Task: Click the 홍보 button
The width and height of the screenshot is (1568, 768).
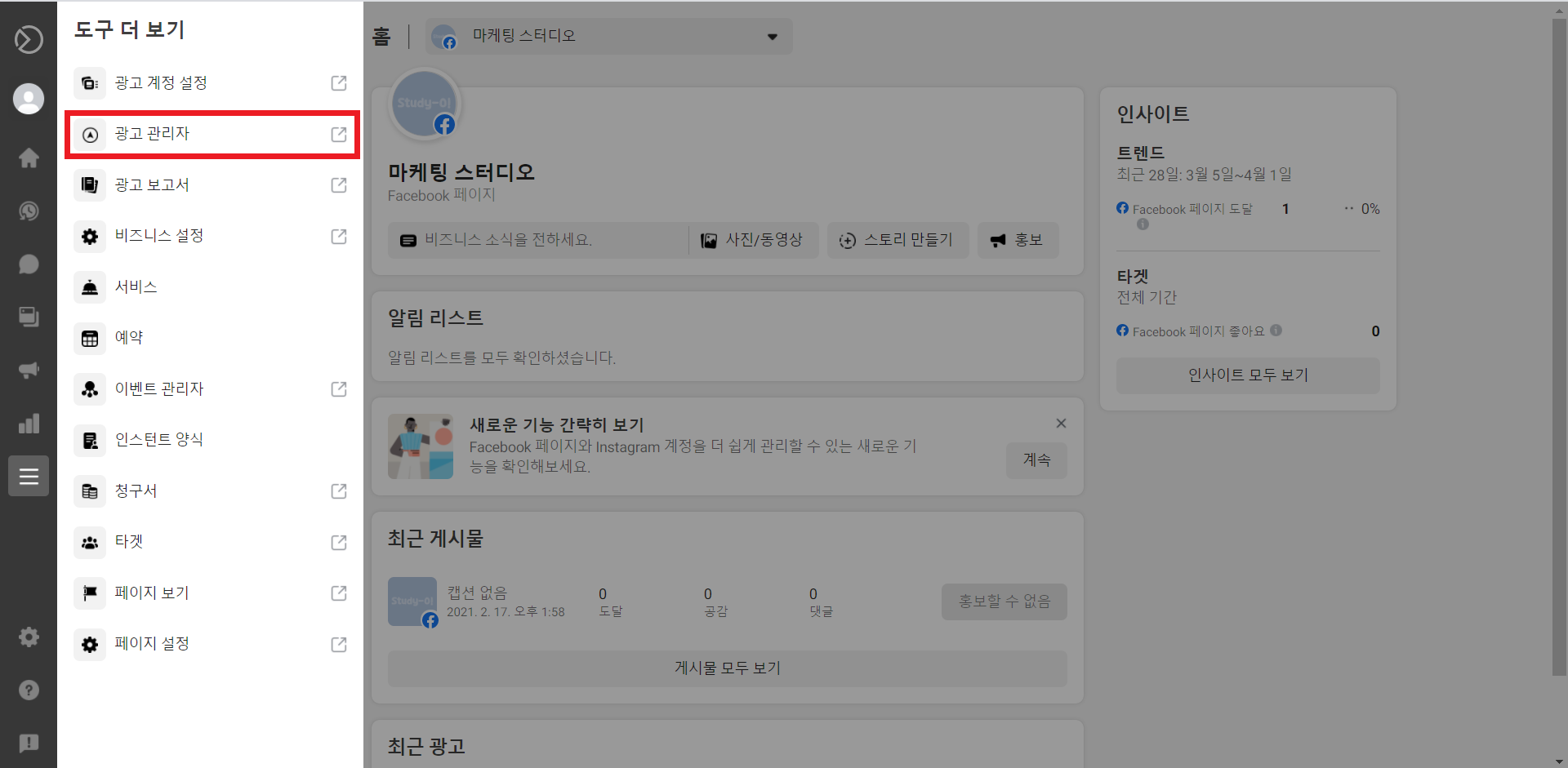Action: pyautogui.click(x=1018, y=240)
